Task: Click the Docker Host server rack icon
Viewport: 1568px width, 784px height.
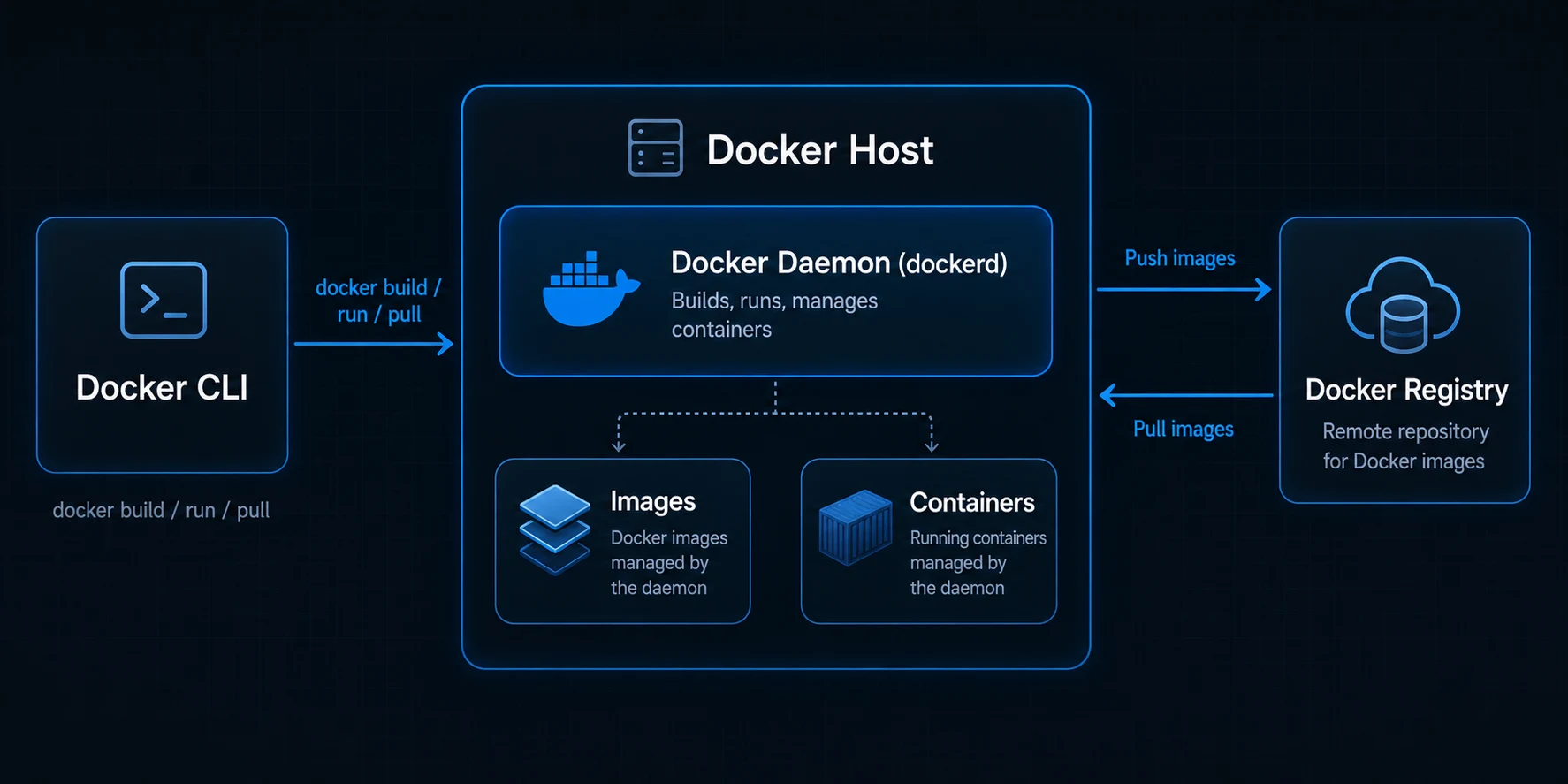Action: pos(655,148)
